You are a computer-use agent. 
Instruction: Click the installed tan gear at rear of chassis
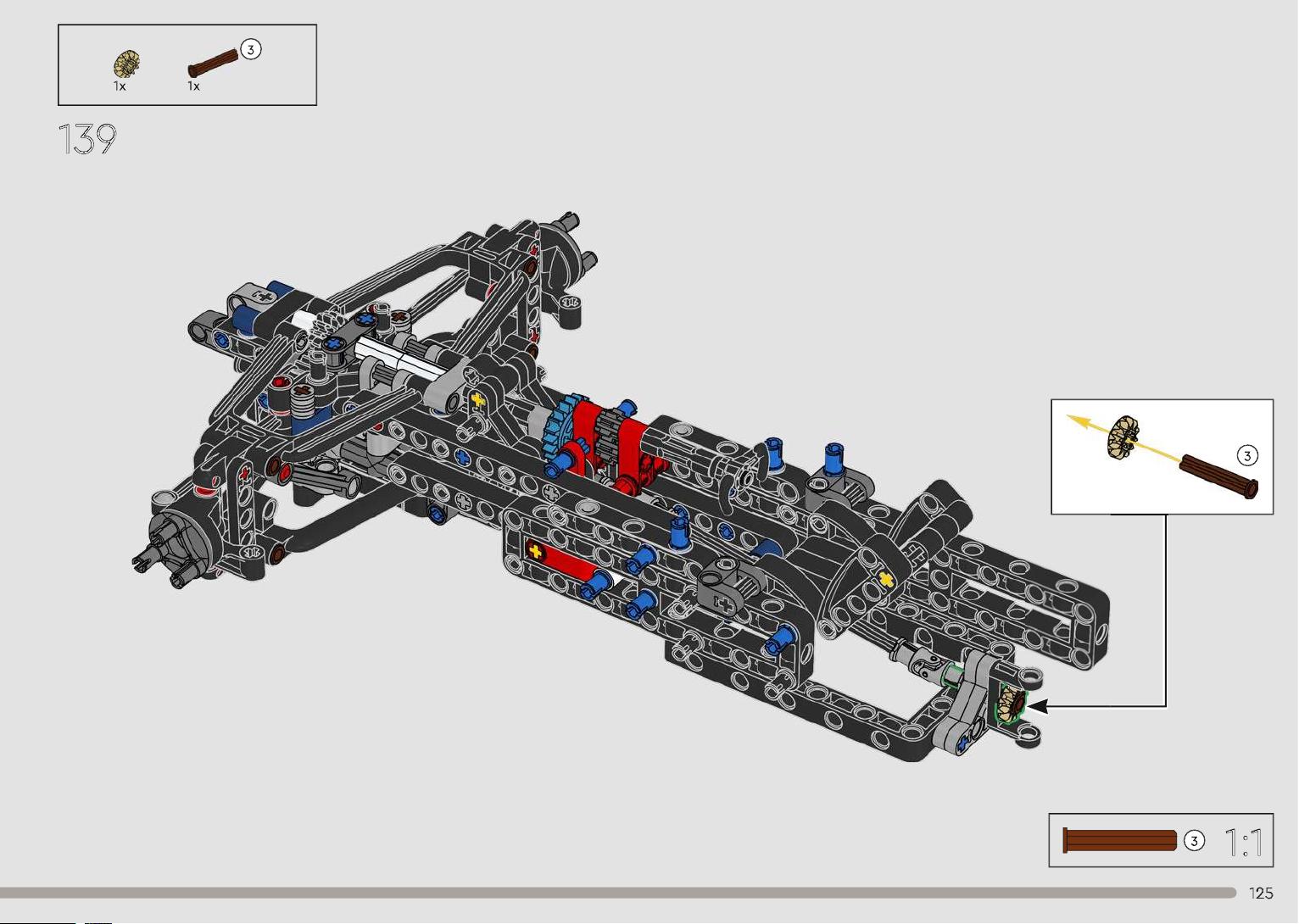click(1012, 704)
